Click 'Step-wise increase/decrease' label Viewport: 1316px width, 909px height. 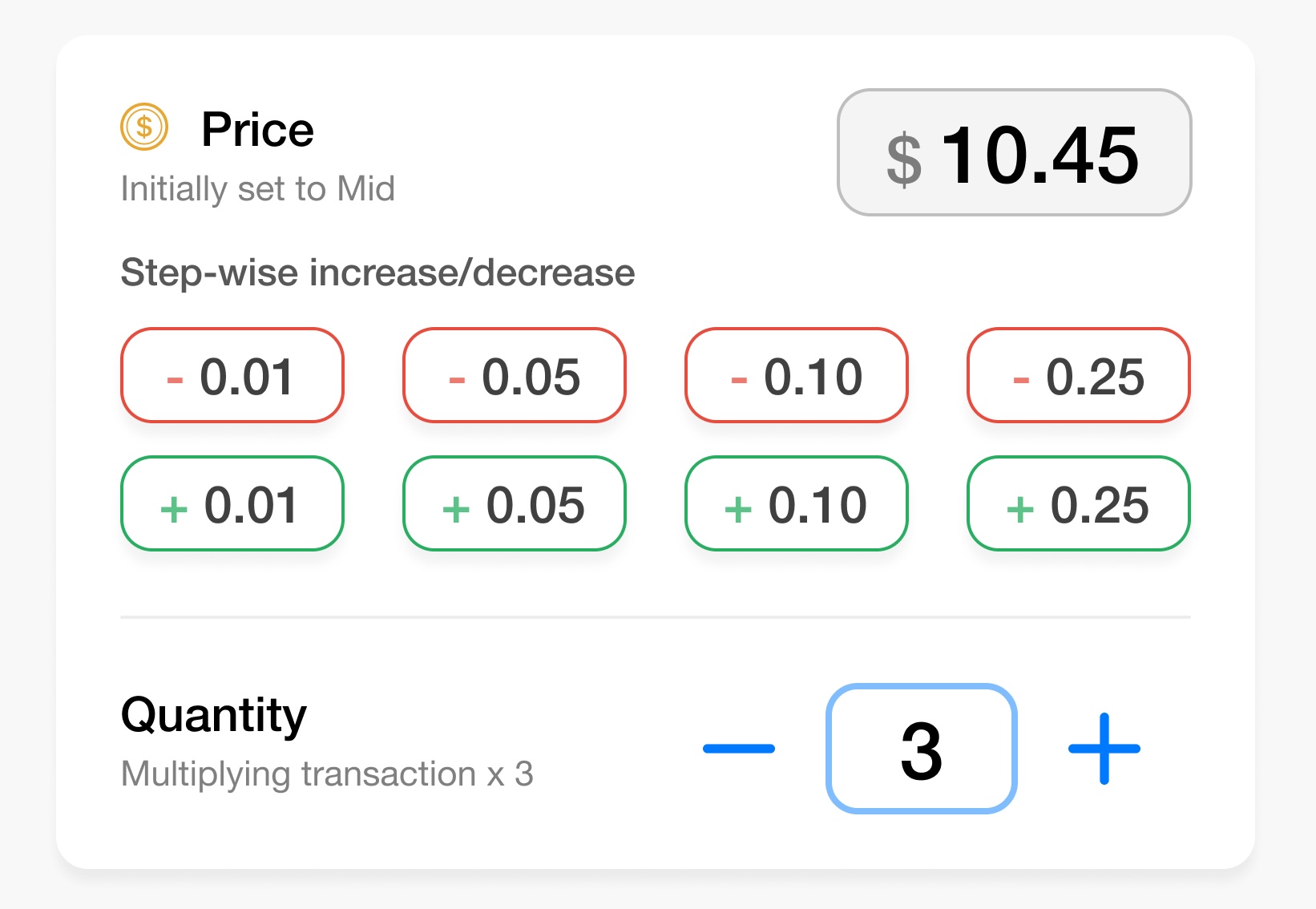pos(377,273)
